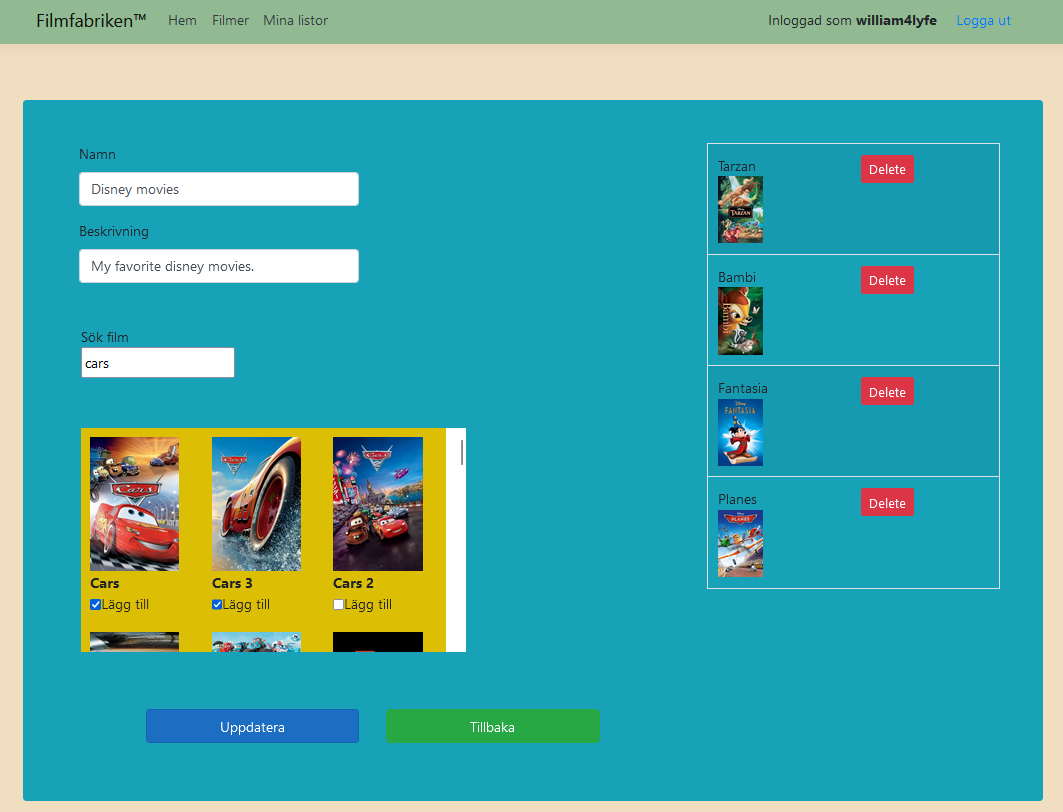Click the Namn field with Disney movies

coord(219,189)
